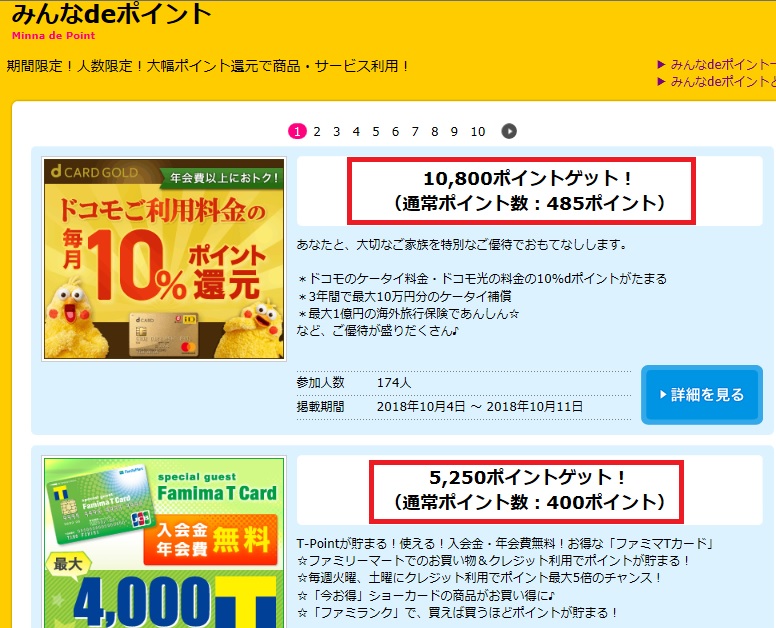The width and height of the screenshot is (776, 628).
Task: Click the 通常ポイント数：400ポイント text
Action: point(529,502)
